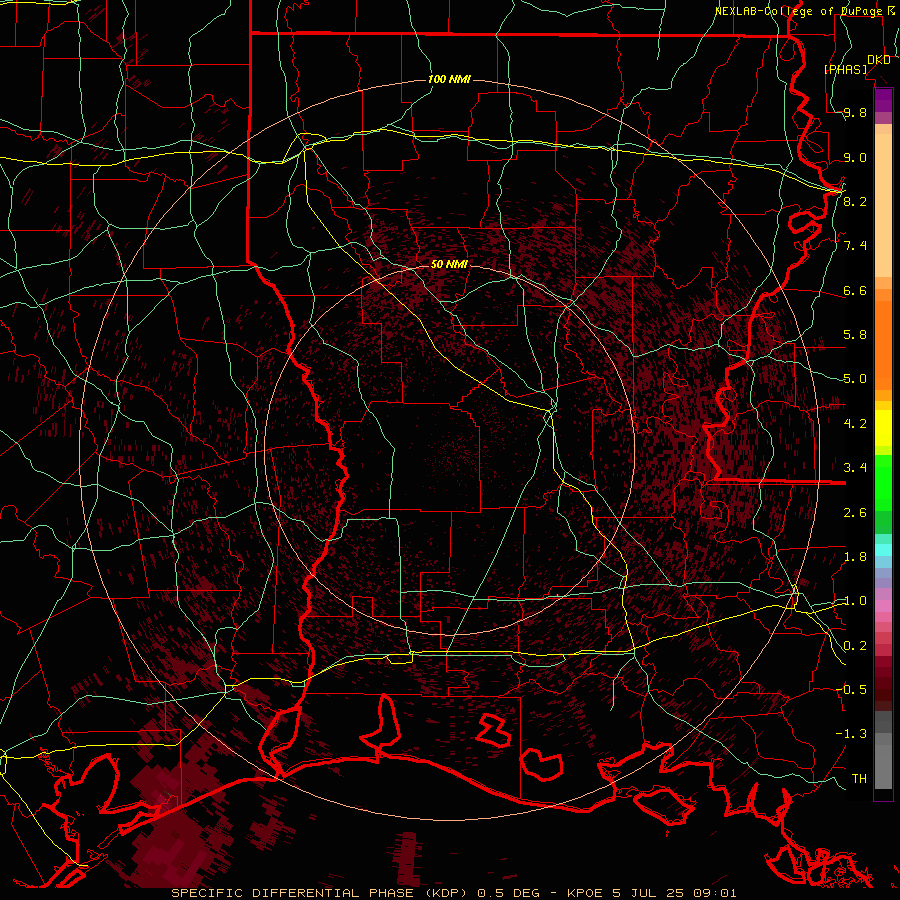Click the Specific Differential Phase KDP caption
The image size is (900, 900).
tap(453, 893)
